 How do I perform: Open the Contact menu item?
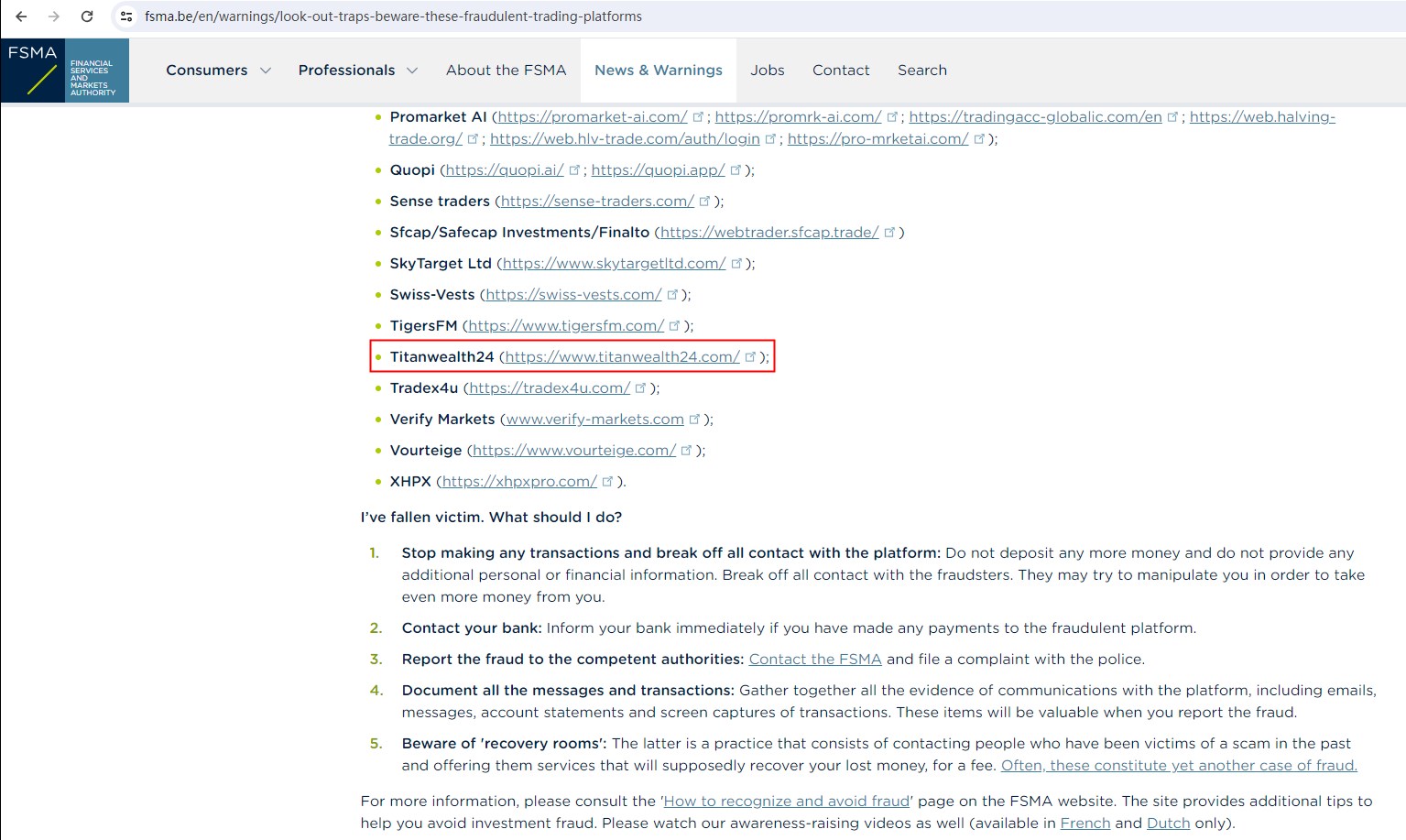pyautogui.click(x=841, y=71)
